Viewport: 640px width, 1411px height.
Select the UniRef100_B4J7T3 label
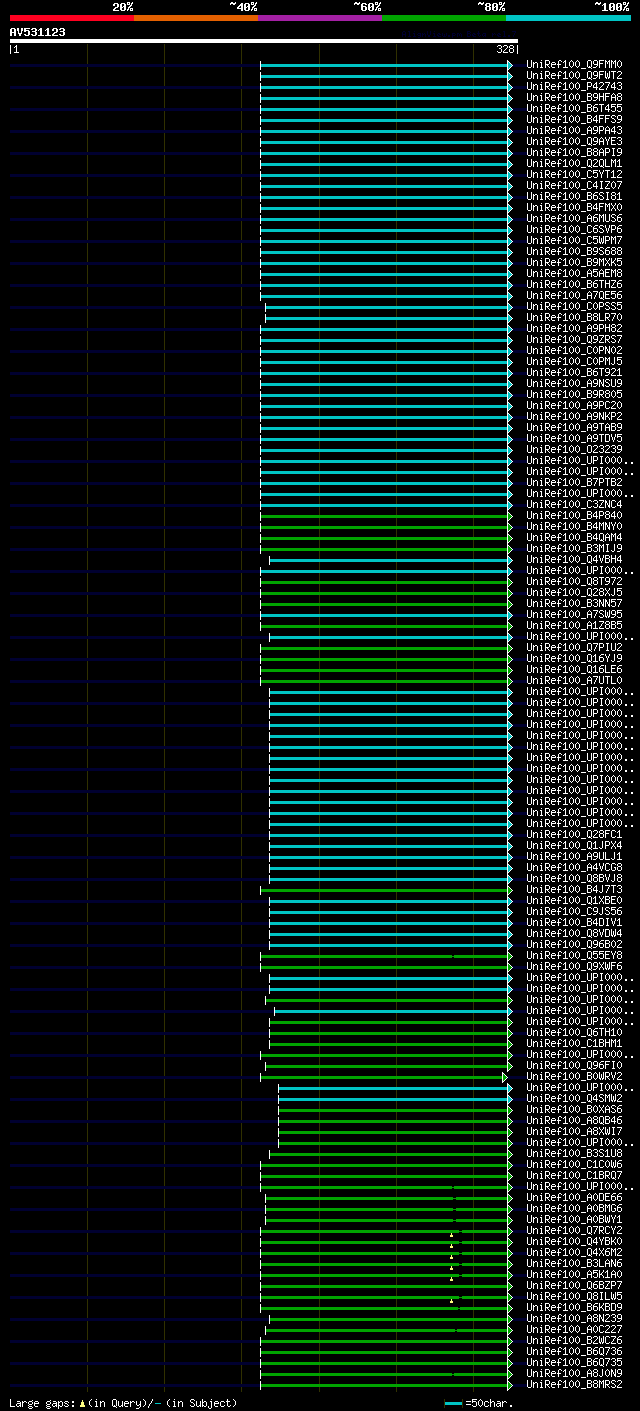[x=574, y=890]
